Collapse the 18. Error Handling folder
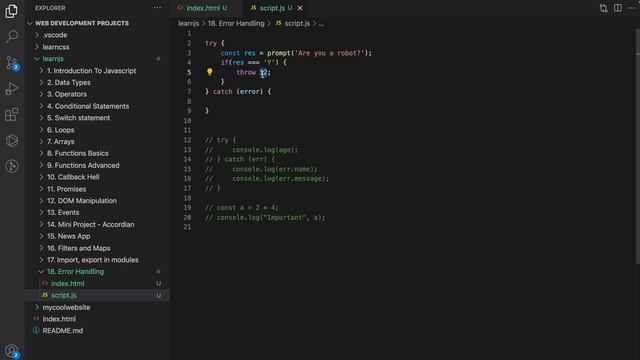 (x=75, y=271)
